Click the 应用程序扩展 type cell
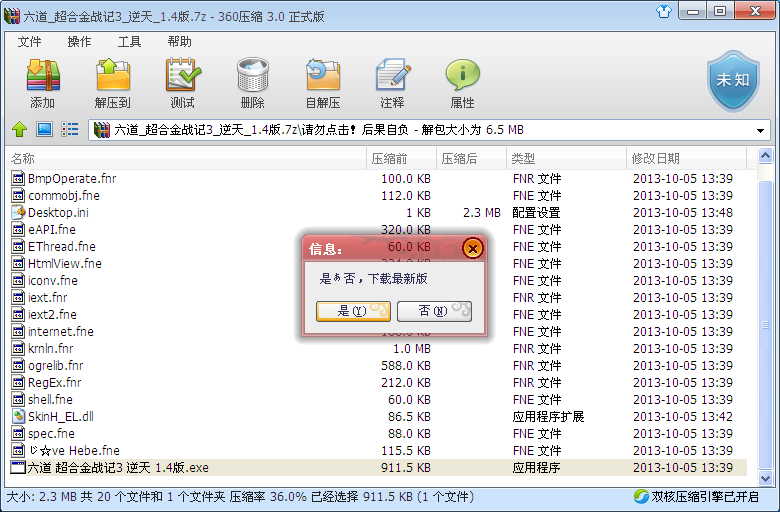Viewport: 780px width, 512px height. pos(548,416)
